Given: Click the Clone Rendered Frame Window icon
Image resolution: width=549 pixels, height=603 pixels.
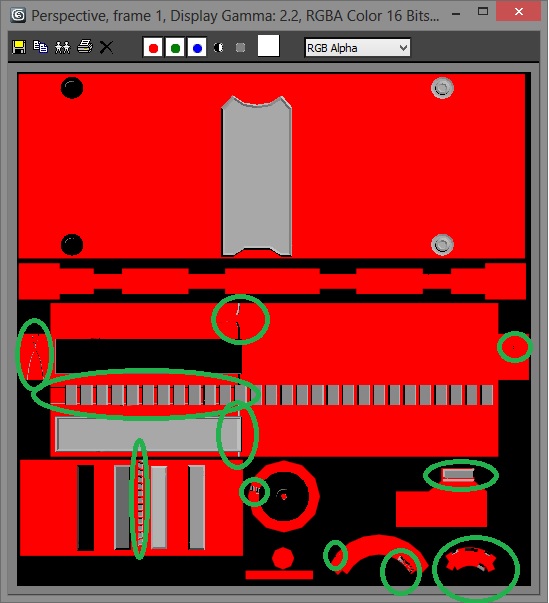Looking at the screenshot, I should click(x=63, y=47).
